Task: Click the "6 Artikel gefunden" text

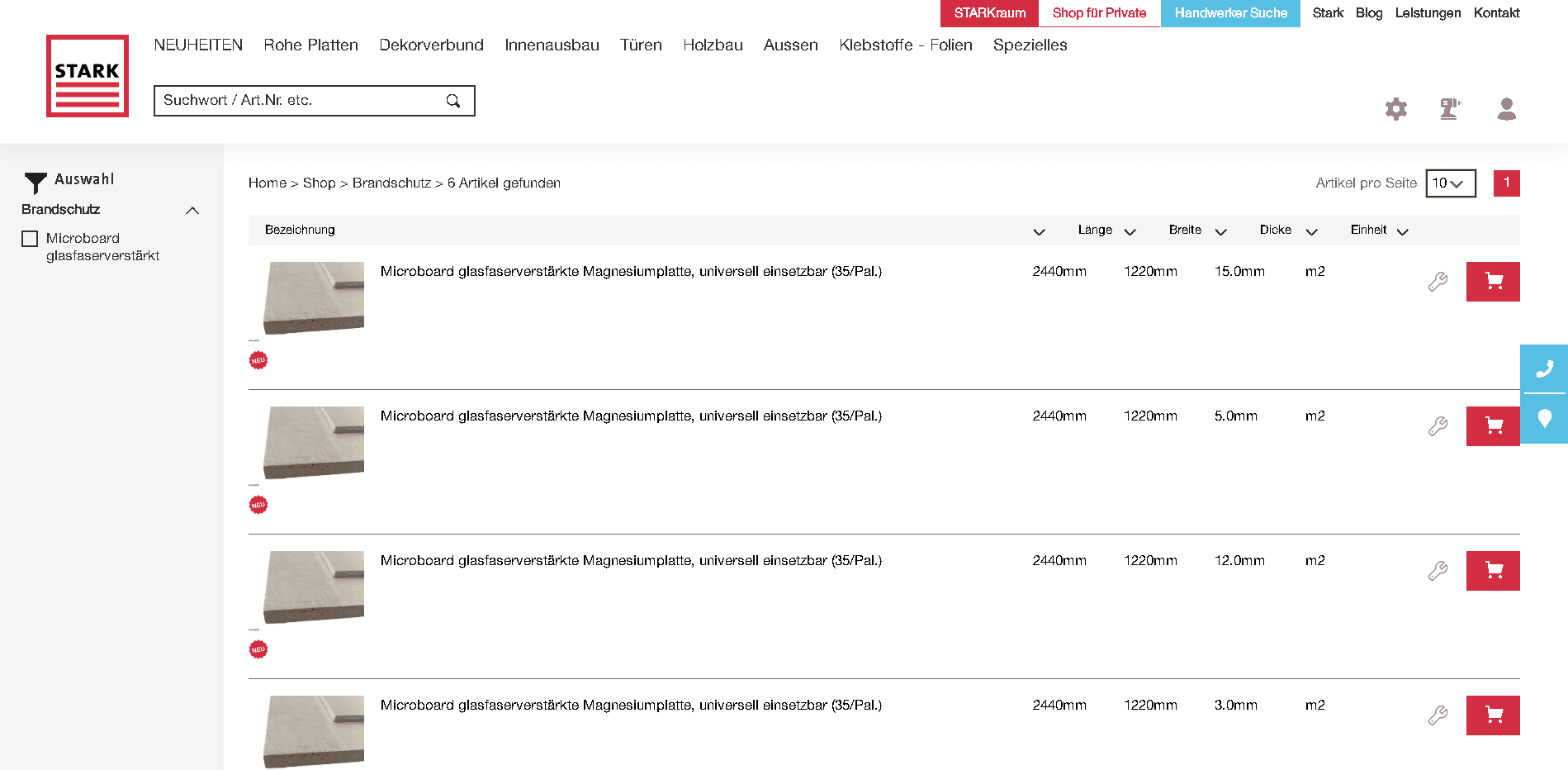Action: coord(504,183)
